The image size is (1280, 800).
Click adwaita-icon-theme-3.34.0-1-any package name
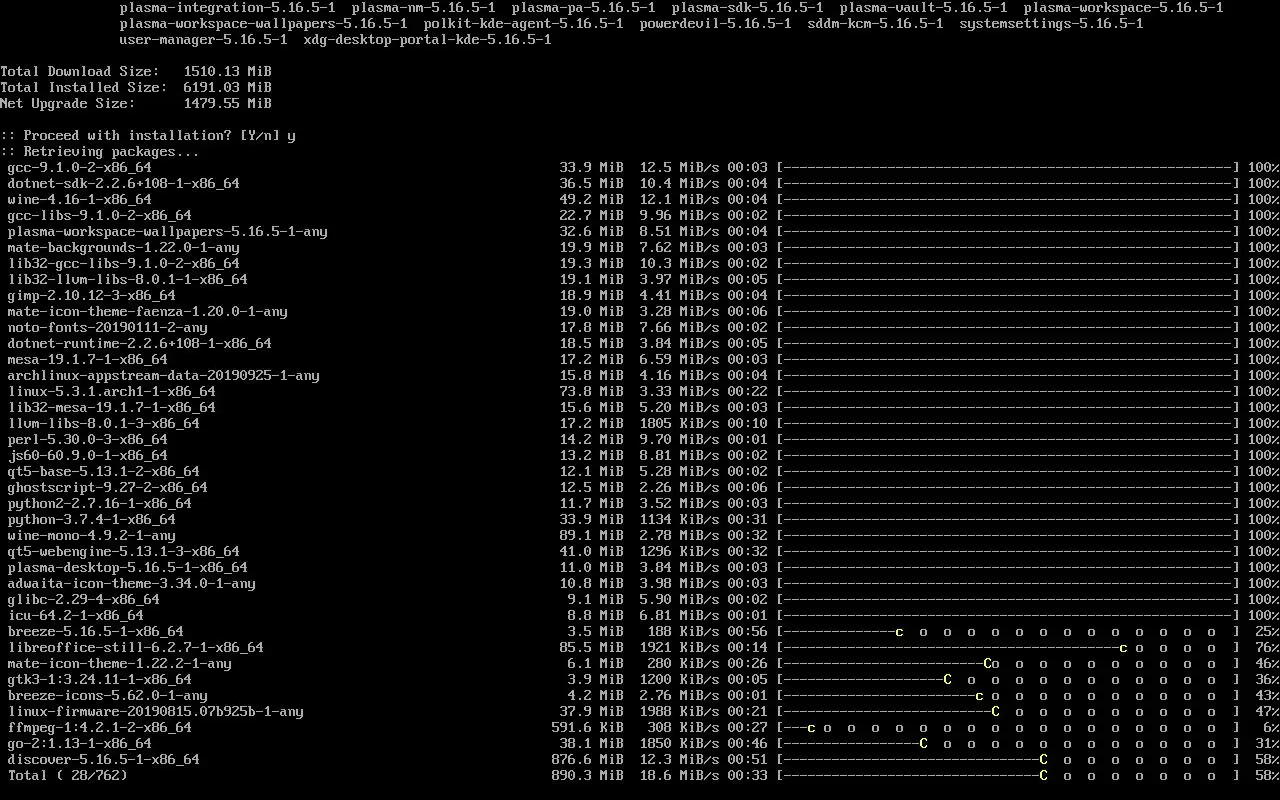pyautogui.click(x=132, y=584)
